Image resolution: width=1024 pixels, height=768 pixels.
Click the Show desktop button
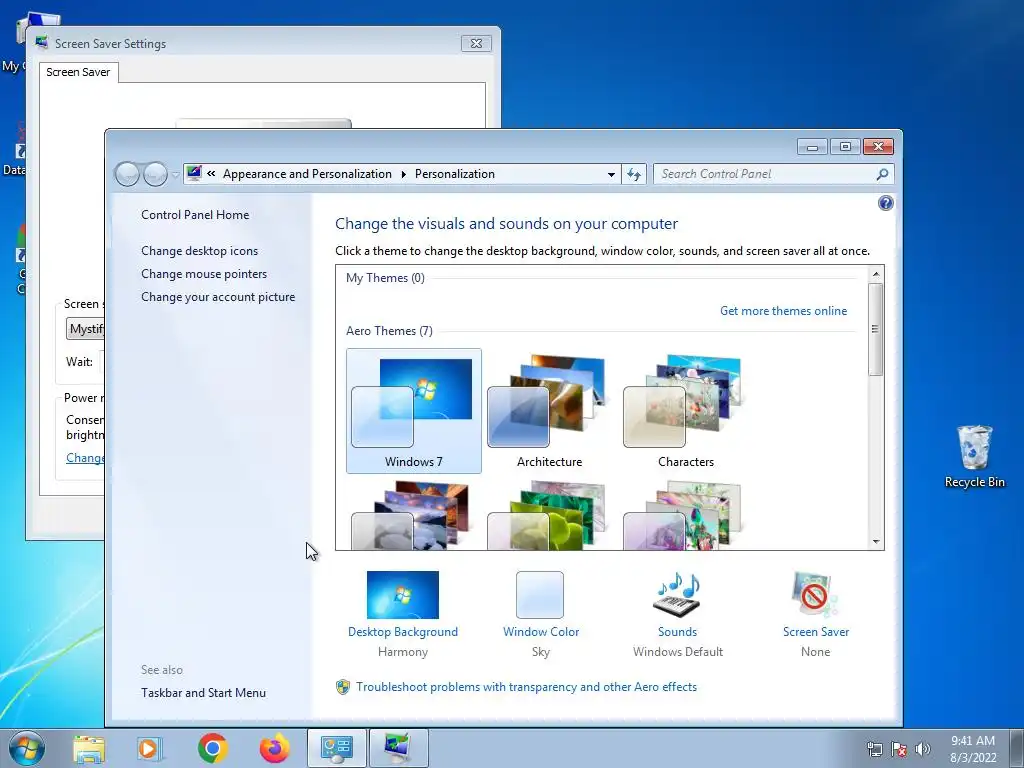(1018, 748)
